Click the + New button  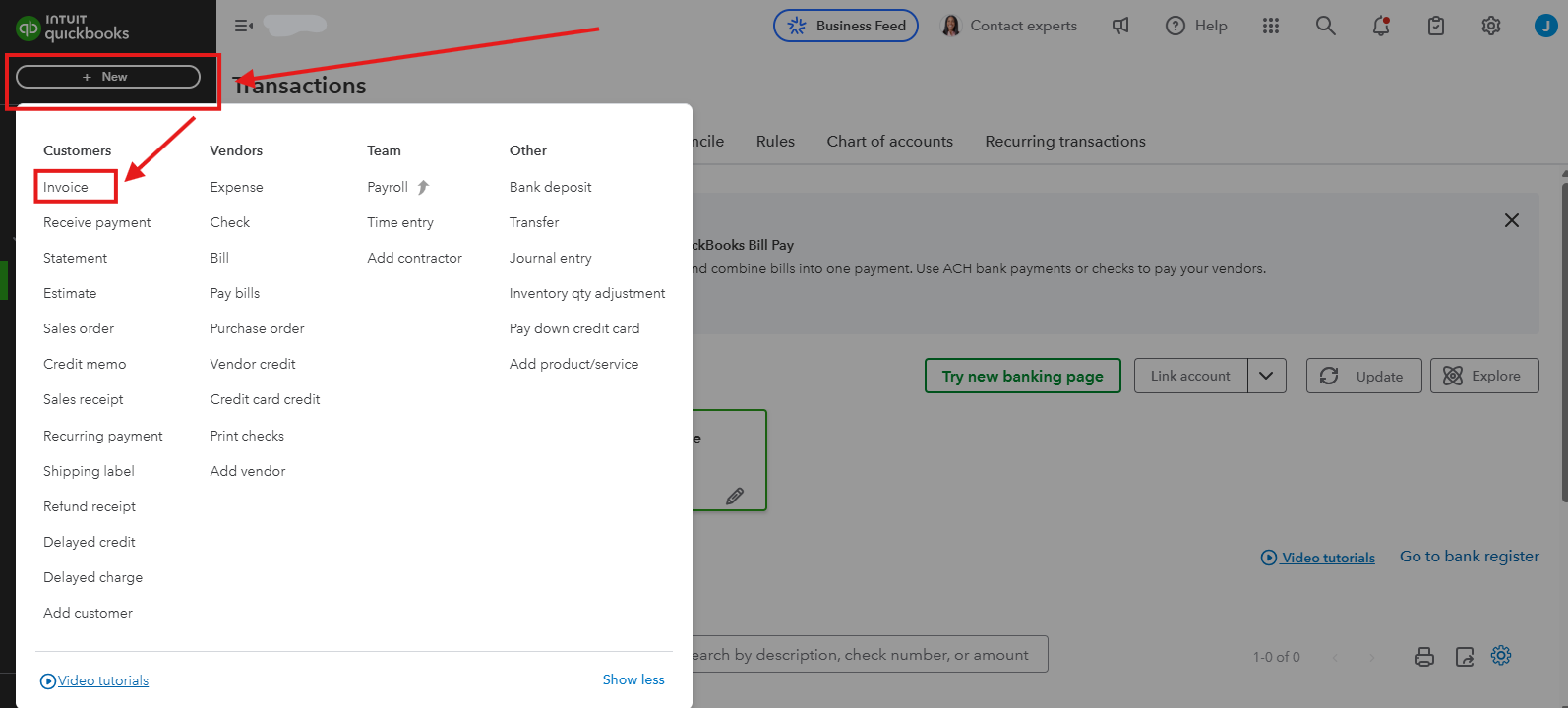click(108, 77)
